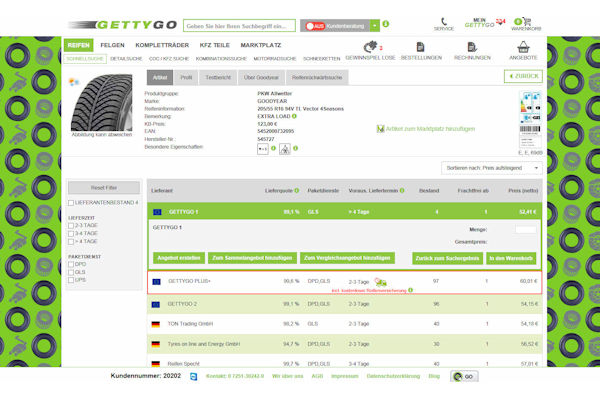The image size is (600, 400).
Task: Check the LIEFERANTENBESTAND 4 checkbox
Action: (71, 203)
